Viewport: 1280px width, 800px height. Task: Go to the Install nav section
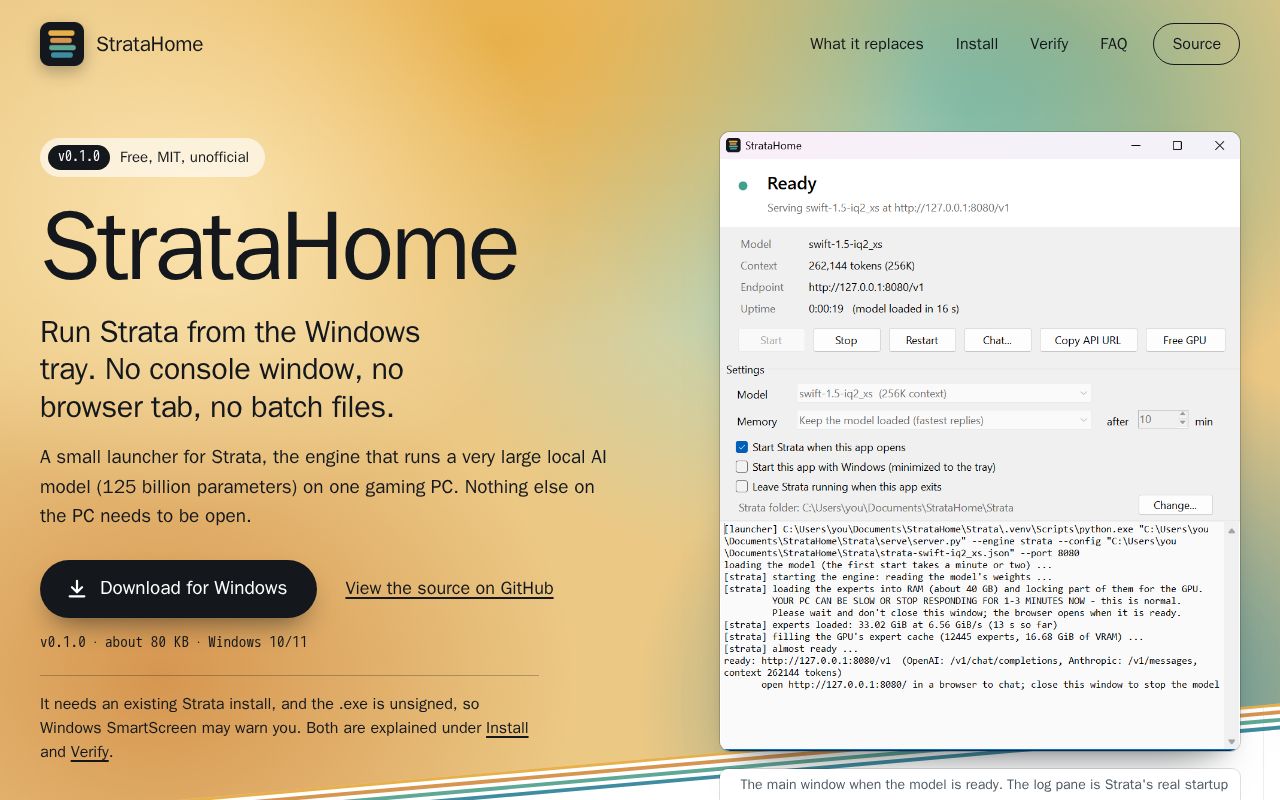pos(977,44)
